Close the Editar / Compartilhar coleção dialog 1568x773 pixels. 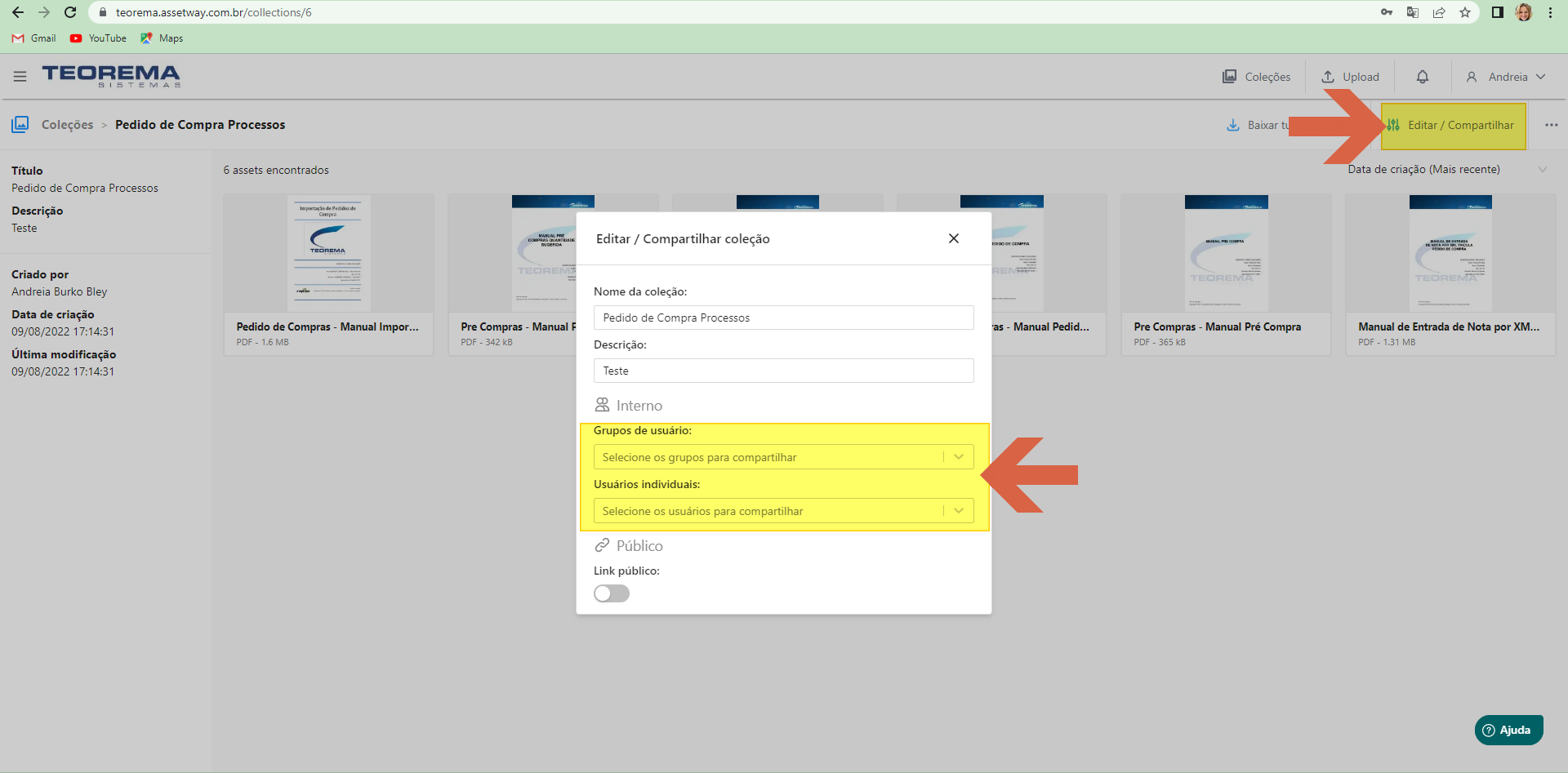[954, 238]
